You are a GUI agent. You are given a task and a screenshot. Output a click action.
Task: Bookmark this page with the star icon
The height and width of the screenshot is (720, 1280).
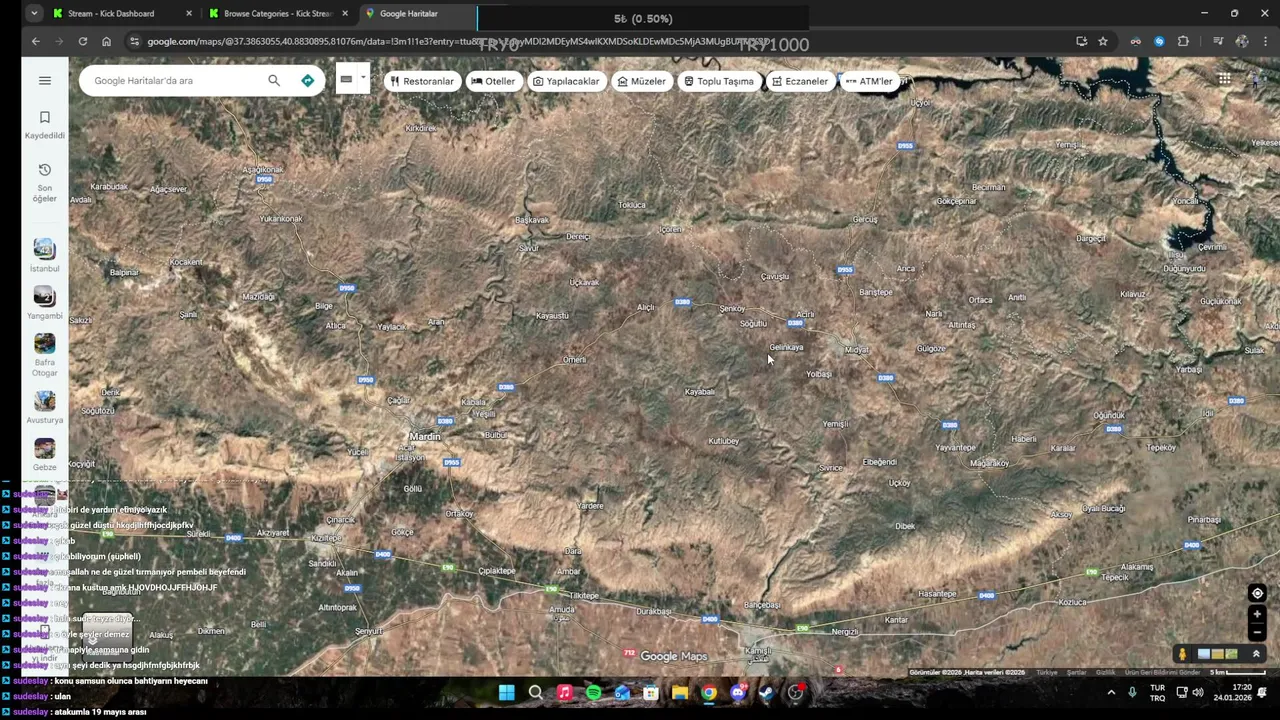tap(1102, 41)
